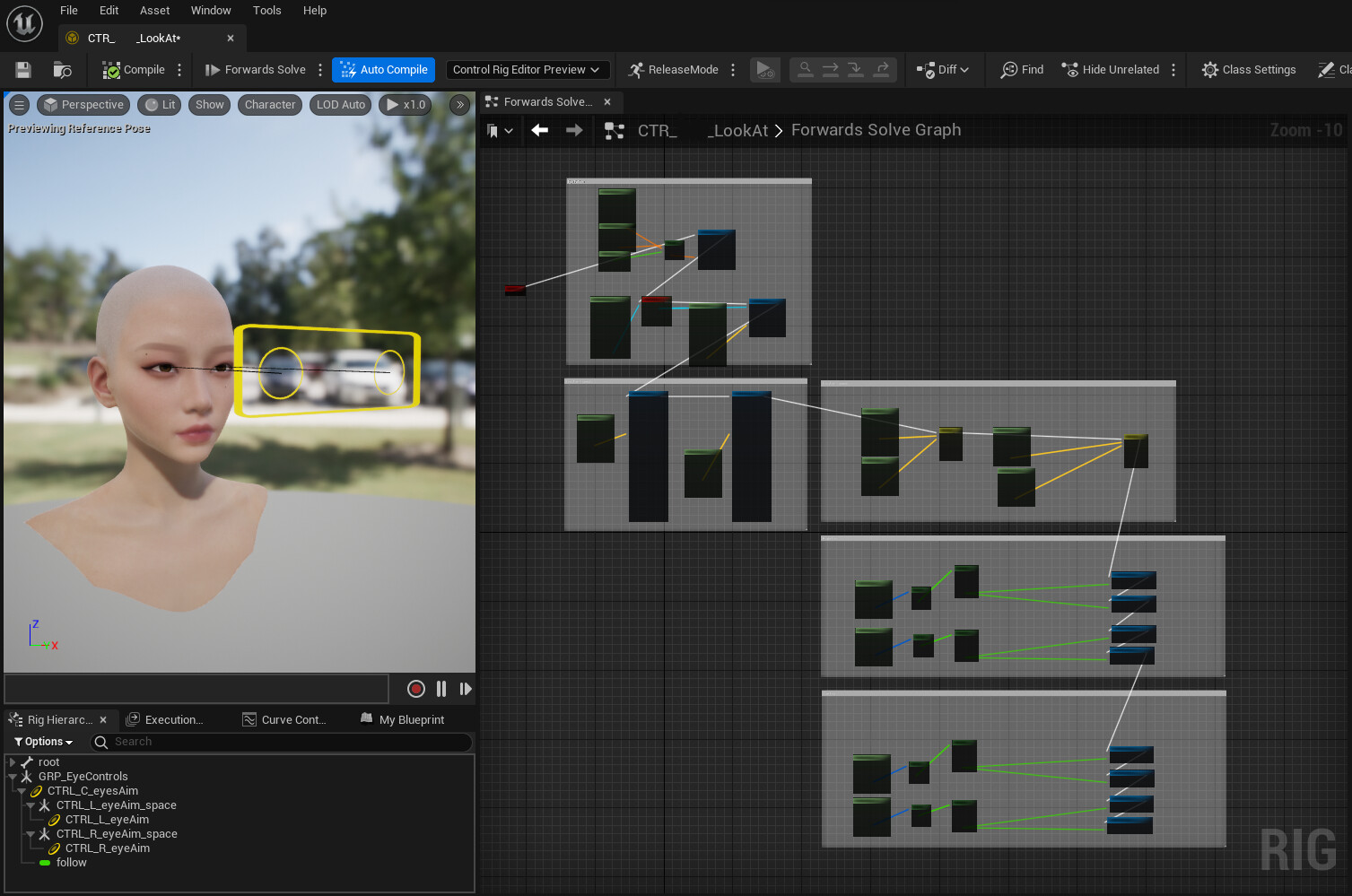Open Control Rig Editor Preview dropdown
The width and height of the screenshot is (1352, 896).
(x=527, y=70)
